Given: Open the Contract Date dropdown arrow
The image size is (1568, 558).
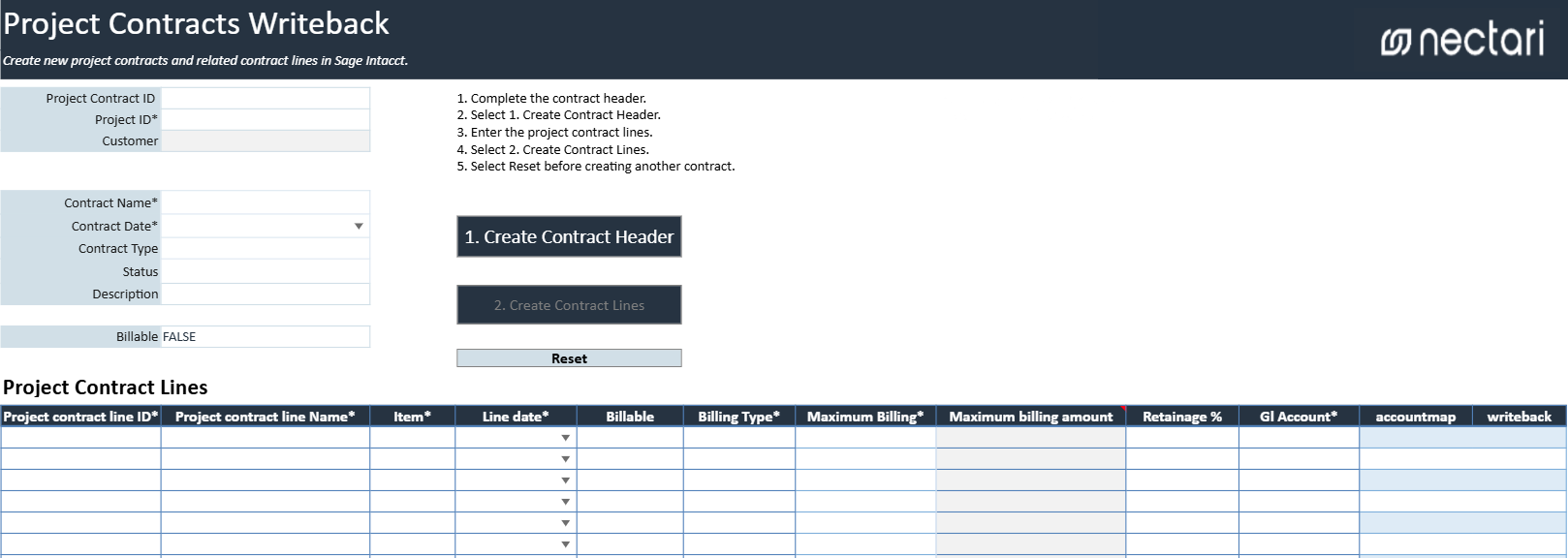Looking at the screenshot, I should pyautogui.click(x=359, y=226).
